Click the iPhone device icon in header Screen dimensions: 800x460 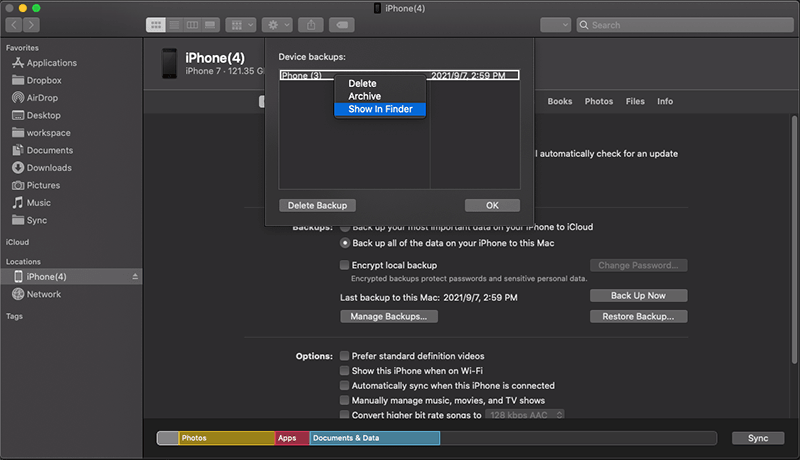point(169,63)
